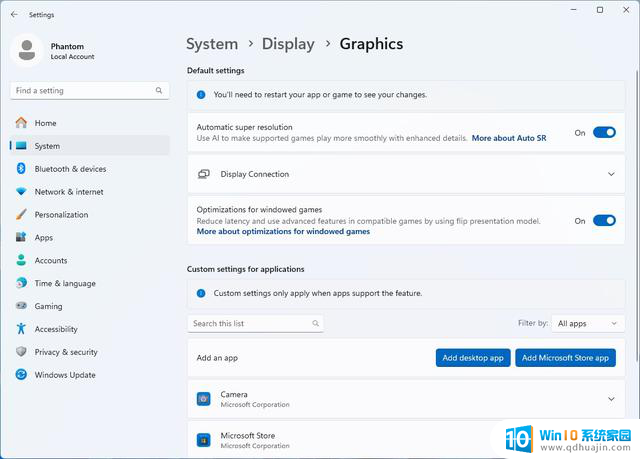Open the Filter by All apps dropdown
640x459 pixels.
pyautogui.click(x=588, y=324)
